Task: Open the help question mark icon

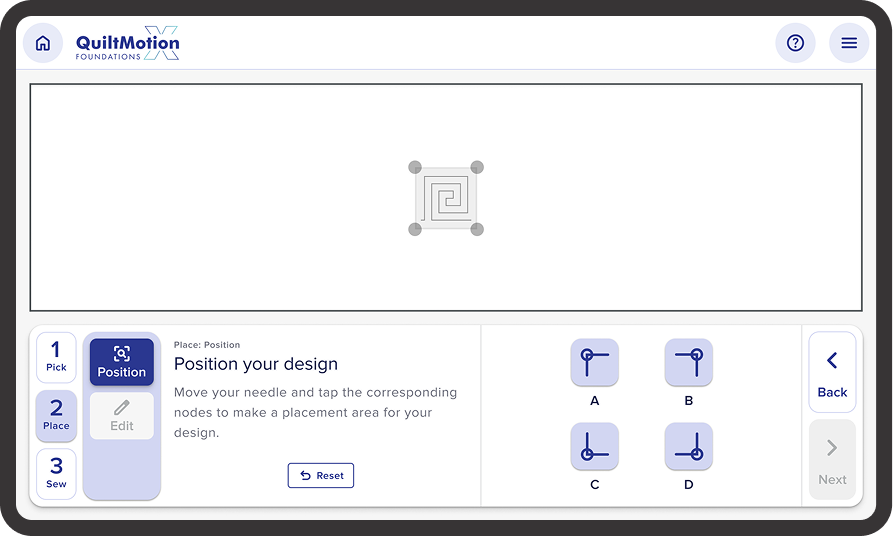Action: [x=795, y=44]
